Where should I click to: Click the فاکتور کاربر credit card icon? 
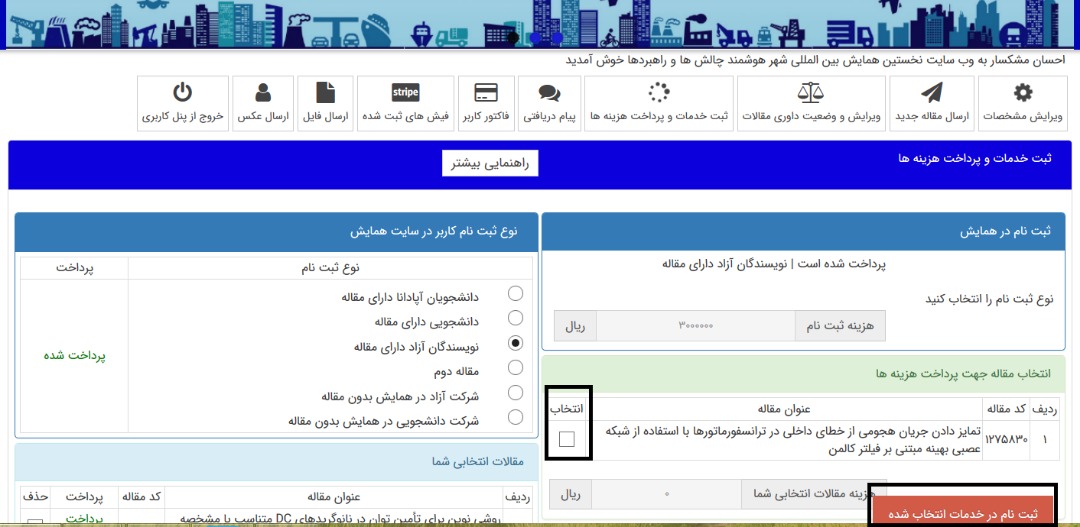point(486,94)
